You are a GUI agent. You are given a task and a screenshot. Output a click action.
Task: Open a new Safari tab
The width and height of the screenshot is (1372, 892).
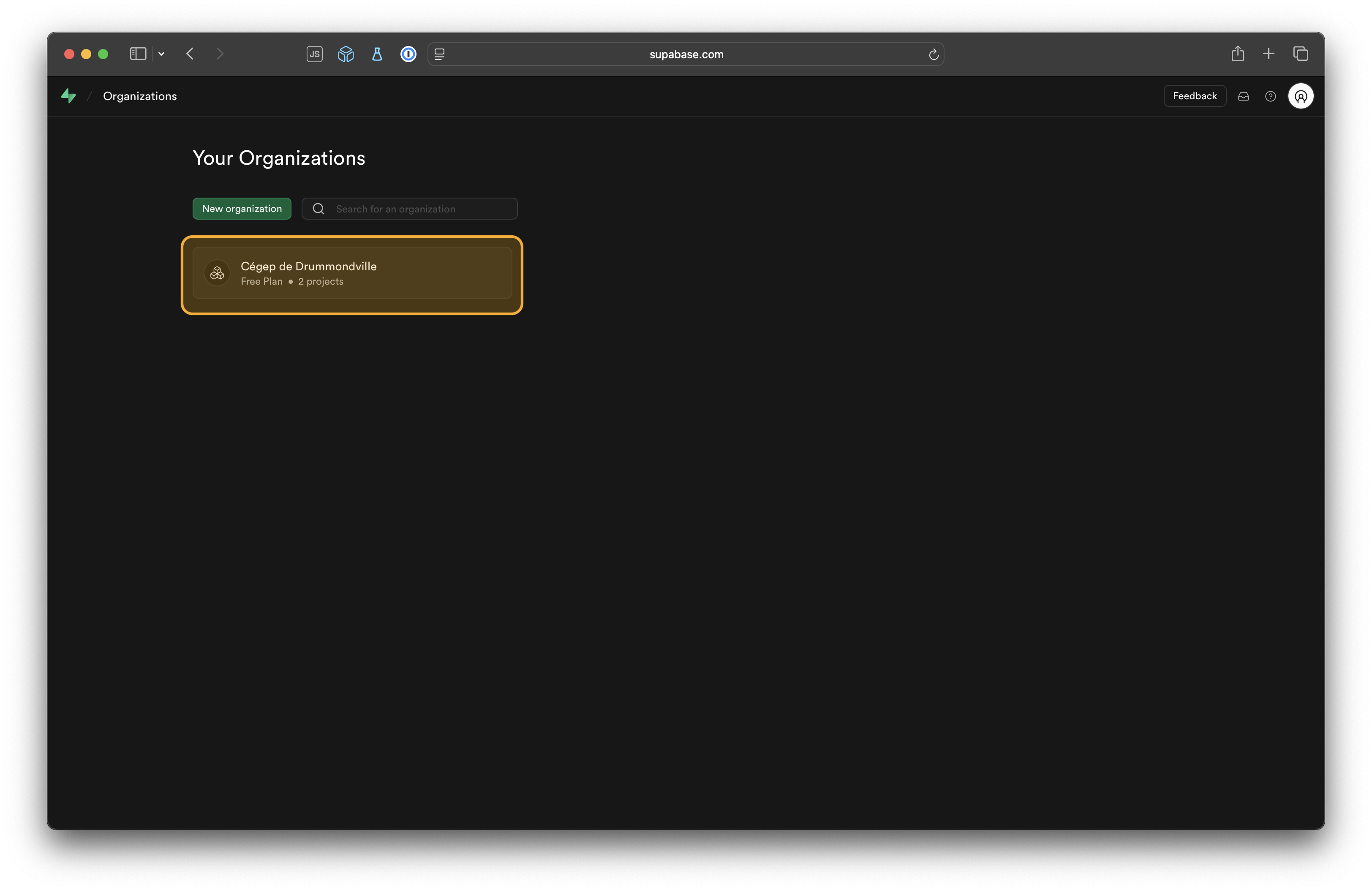click(x=1269, y=54)
